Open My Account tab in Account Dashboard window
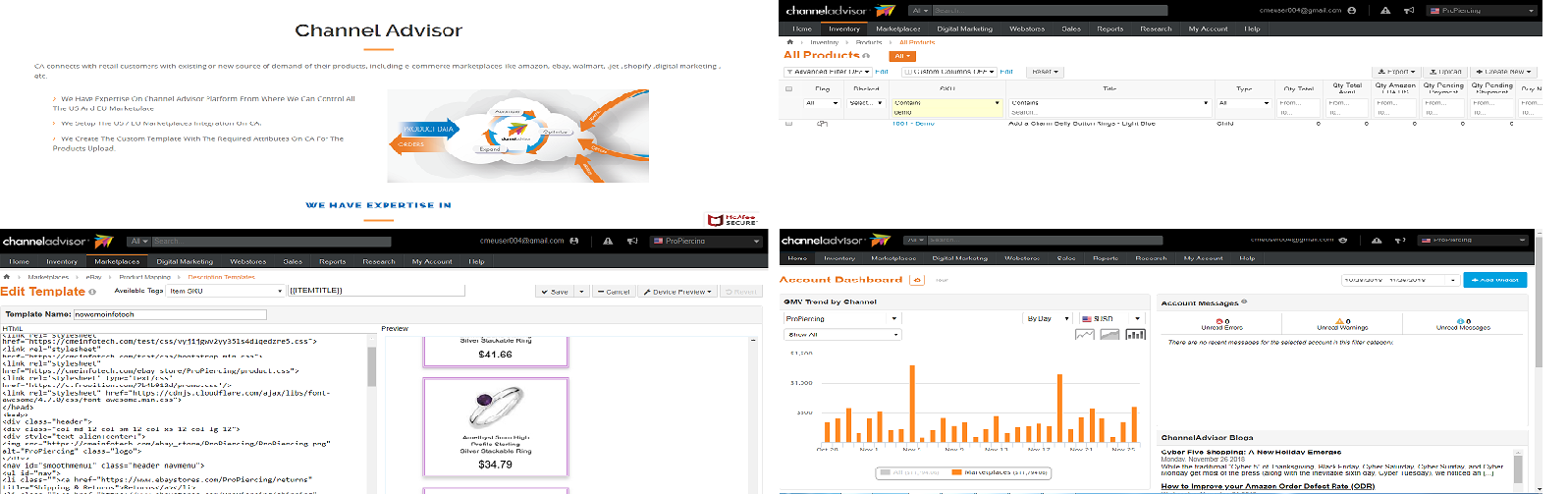Viewport: 1568px width, 494px height. [1203, 258]
